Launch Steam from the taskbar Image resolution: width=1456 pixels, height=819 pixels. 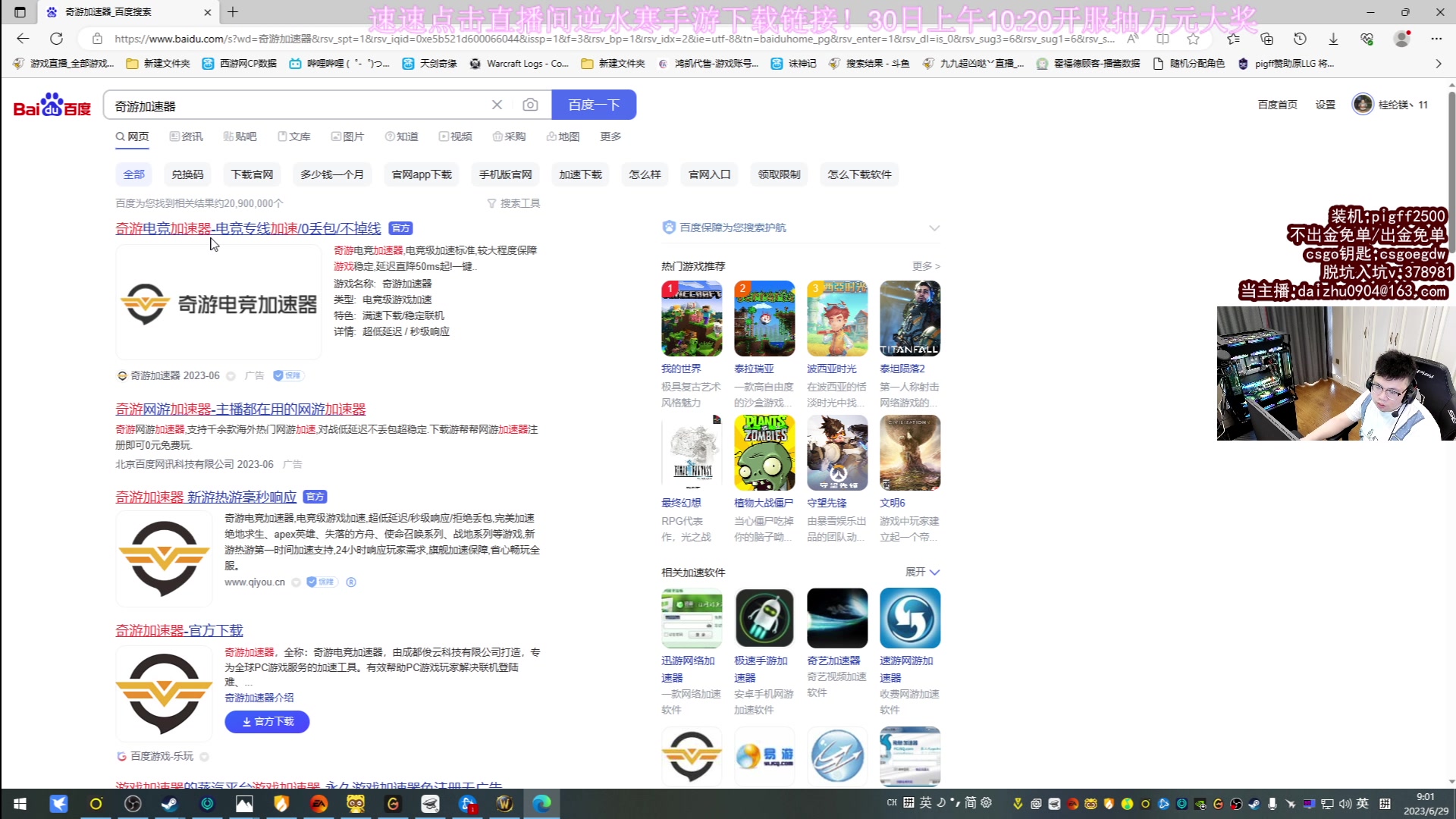(170, 804)
